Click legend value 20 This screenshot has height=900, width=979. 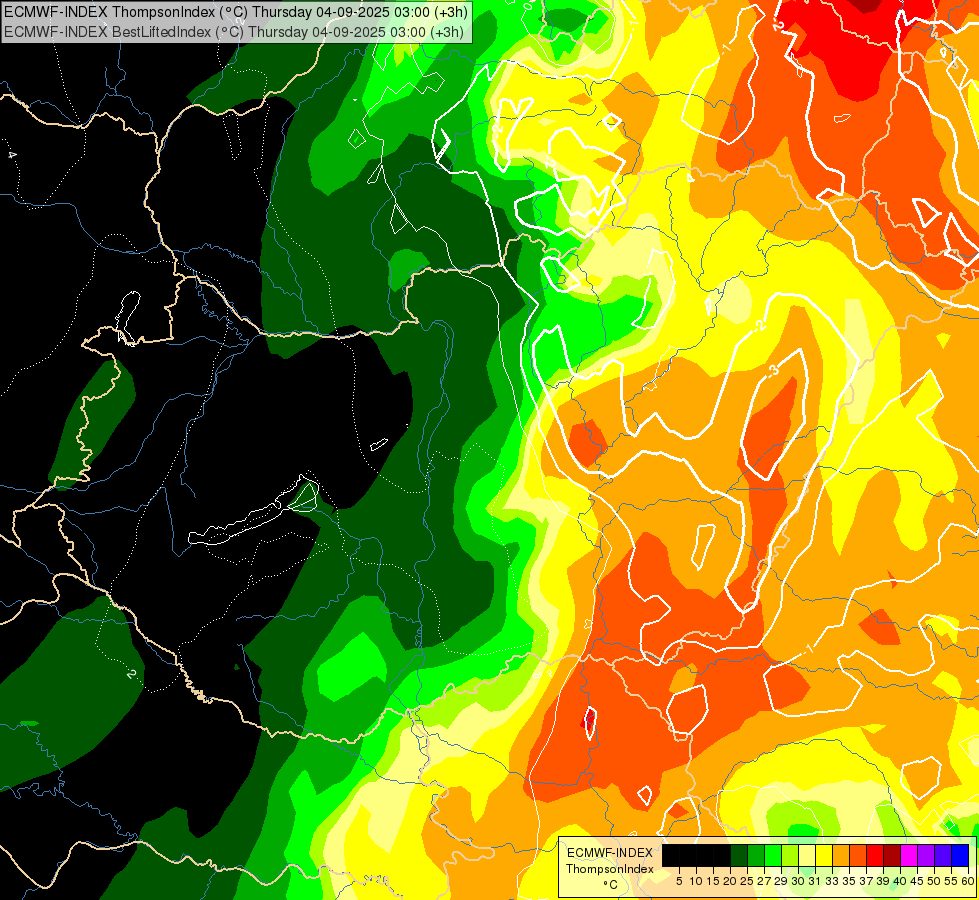[729, 881]
